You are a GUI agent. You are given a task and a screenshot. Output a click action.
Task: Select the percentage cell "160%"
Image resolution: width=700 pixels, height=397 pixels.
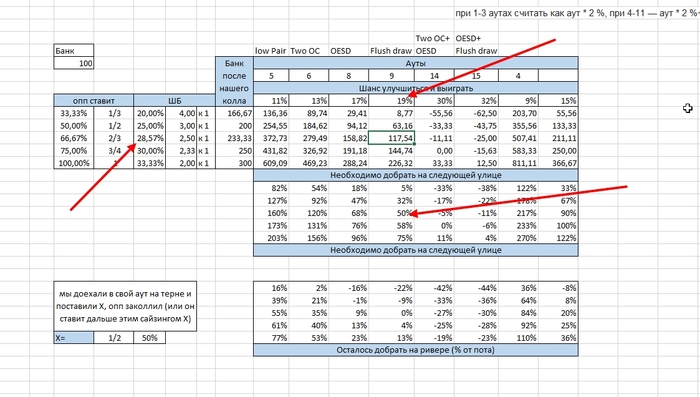tap(271, 213)
